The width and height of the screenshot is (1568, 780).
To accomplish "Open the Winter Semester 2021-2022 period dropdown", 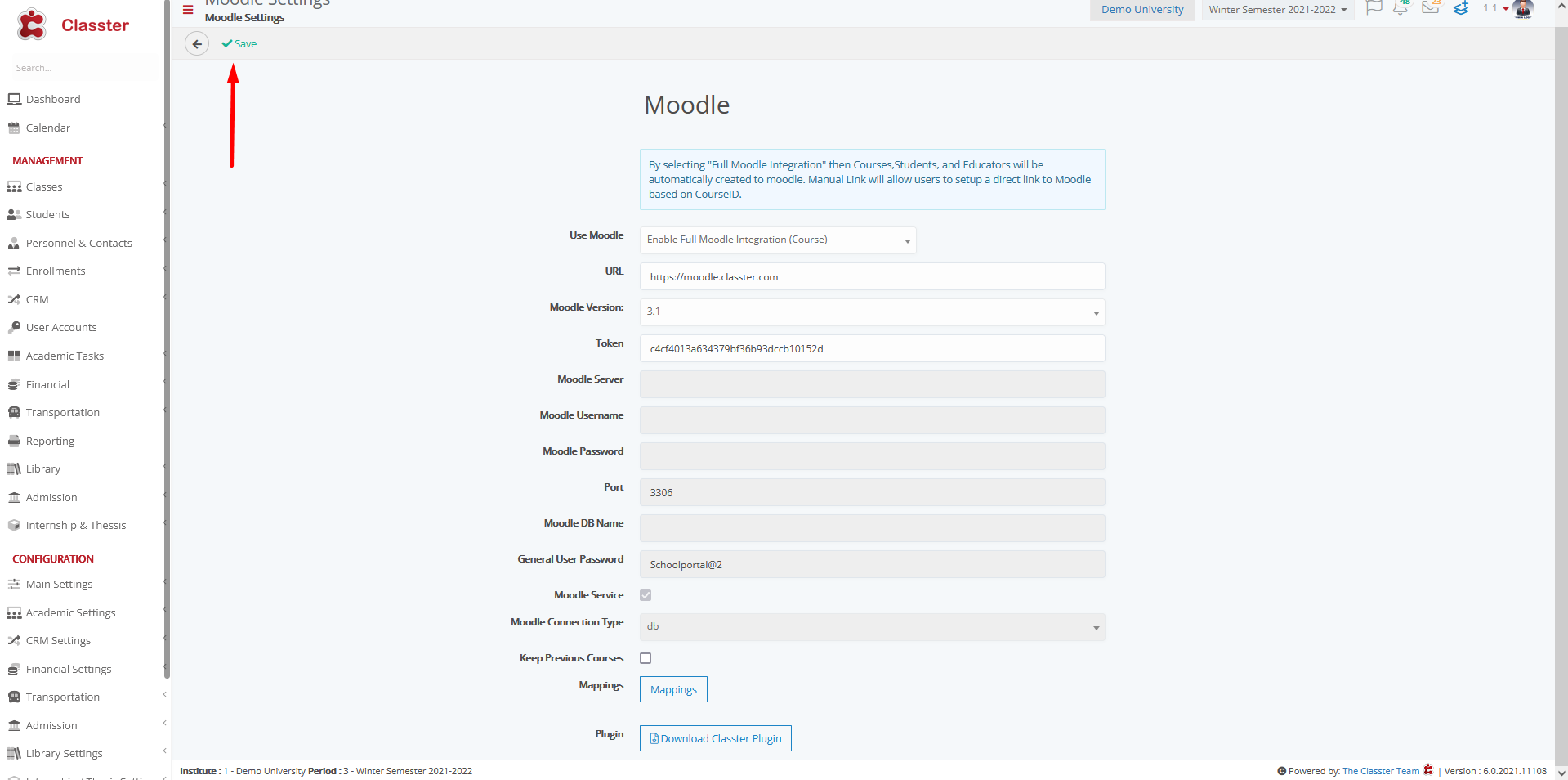I will pos(1277,10).
